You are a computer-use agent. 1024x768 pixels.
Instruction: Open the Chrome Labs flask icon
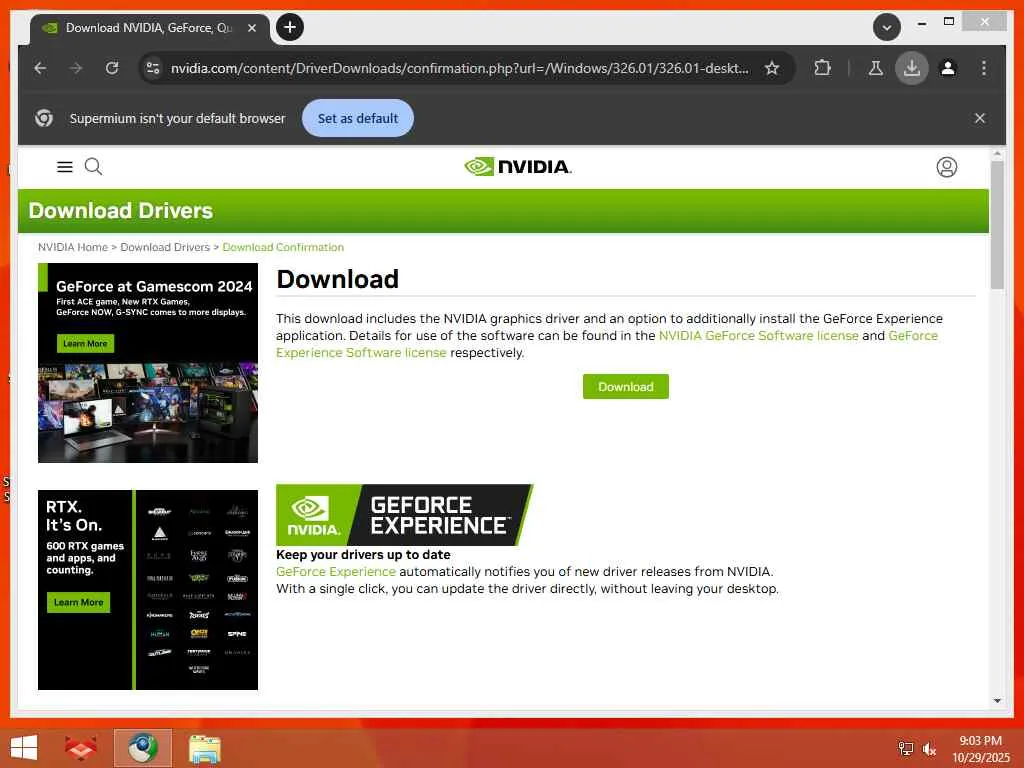[876, 68]
